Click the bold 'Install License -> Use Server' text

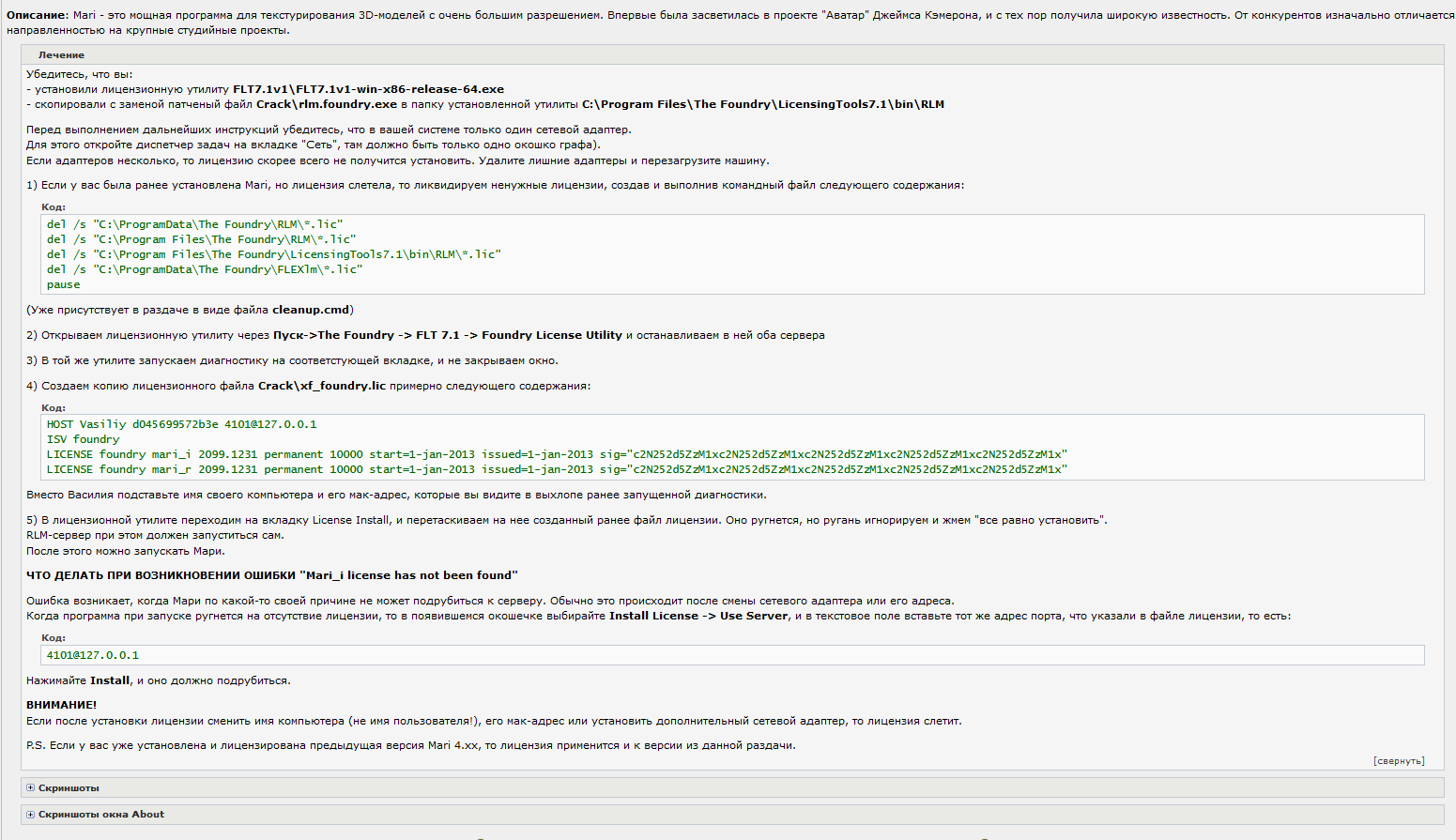click(x=698, y=617)
